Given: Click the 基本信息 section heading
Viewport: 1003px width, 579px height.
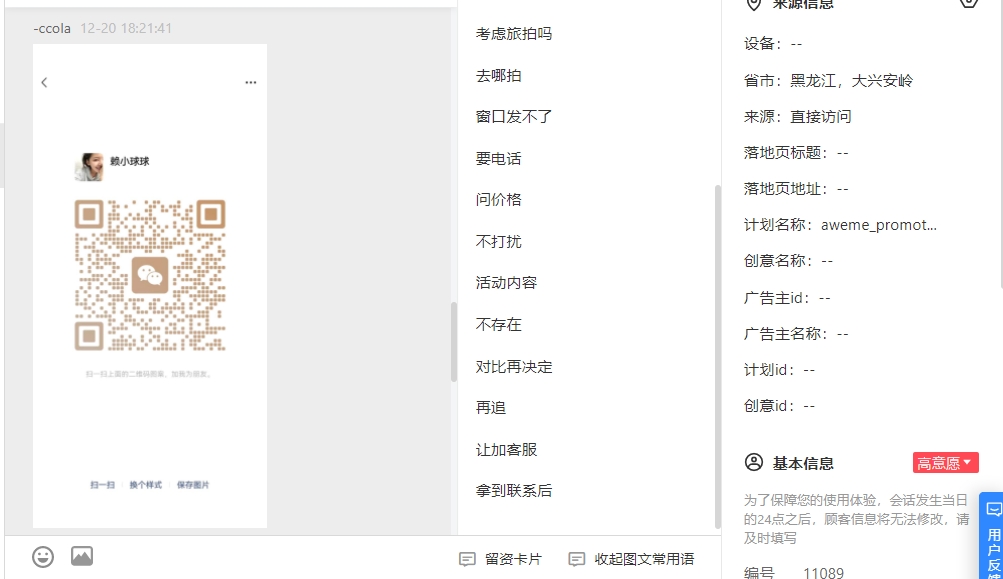Looking at the screenshot, I should [x=803, y=463].
